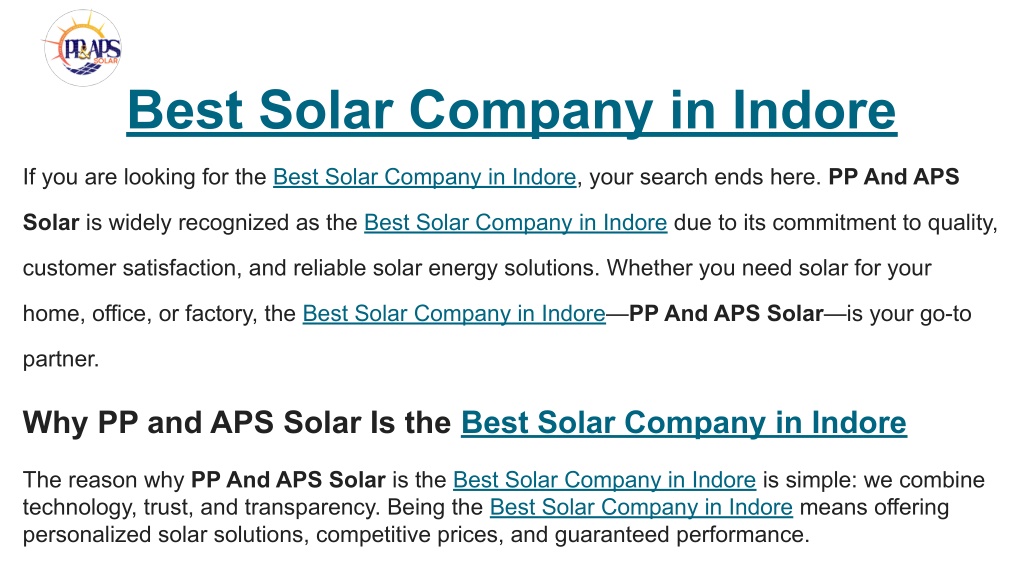Click the bold 'PP And APS Solar' after 'The reason why'
Screen dimensions: 1024x576
tap(288, 480)
